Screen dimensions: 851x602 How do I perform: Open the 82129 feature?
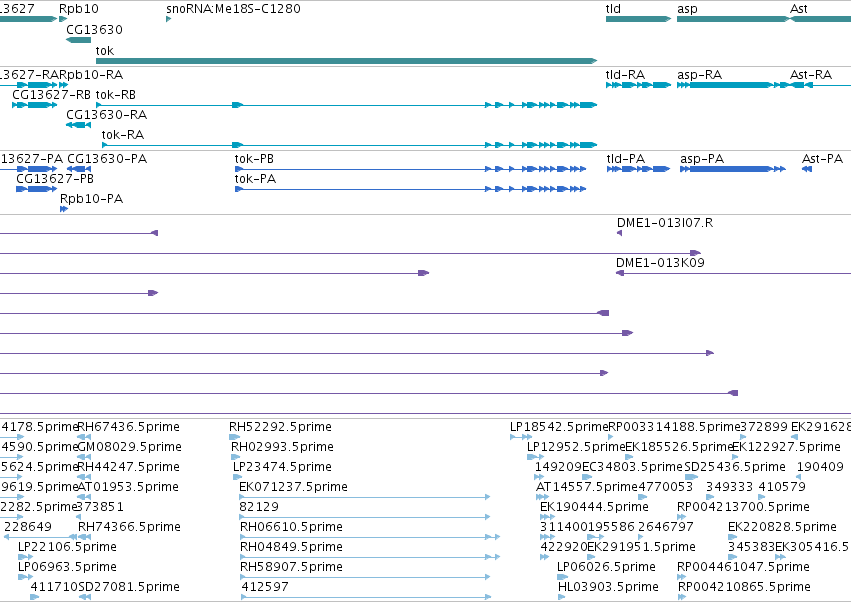[x=365, y=517]
